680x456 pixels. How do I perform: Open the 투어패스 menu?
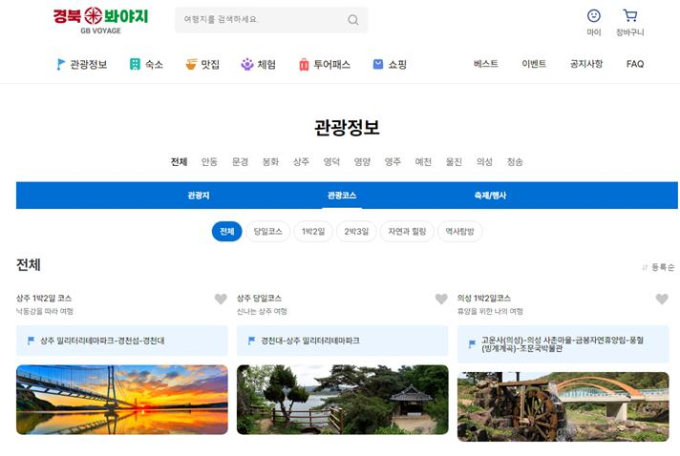(x=324, y=64)
